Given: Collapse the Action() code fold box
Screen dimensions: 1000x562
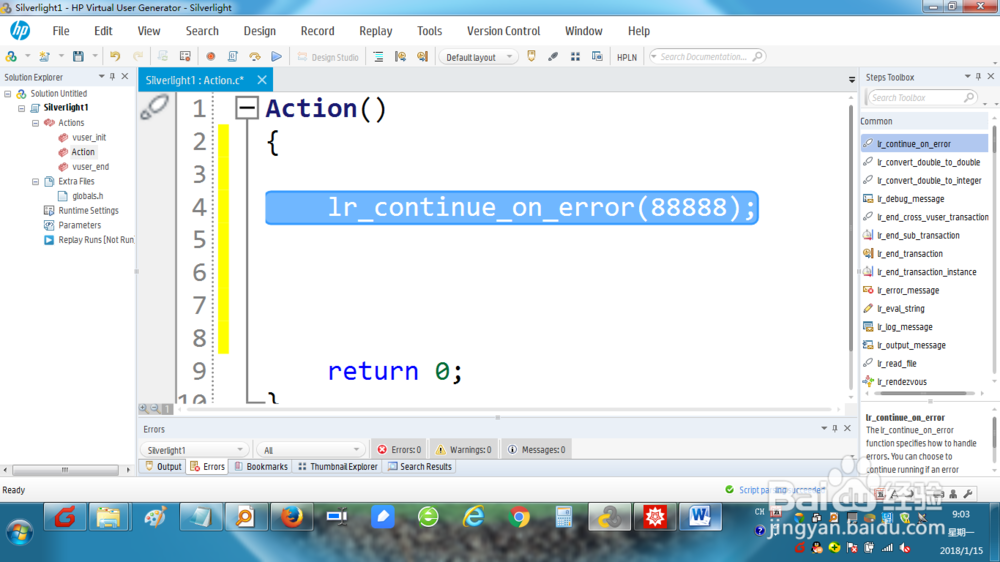Looking at the screenshot, I should point(246,108).
